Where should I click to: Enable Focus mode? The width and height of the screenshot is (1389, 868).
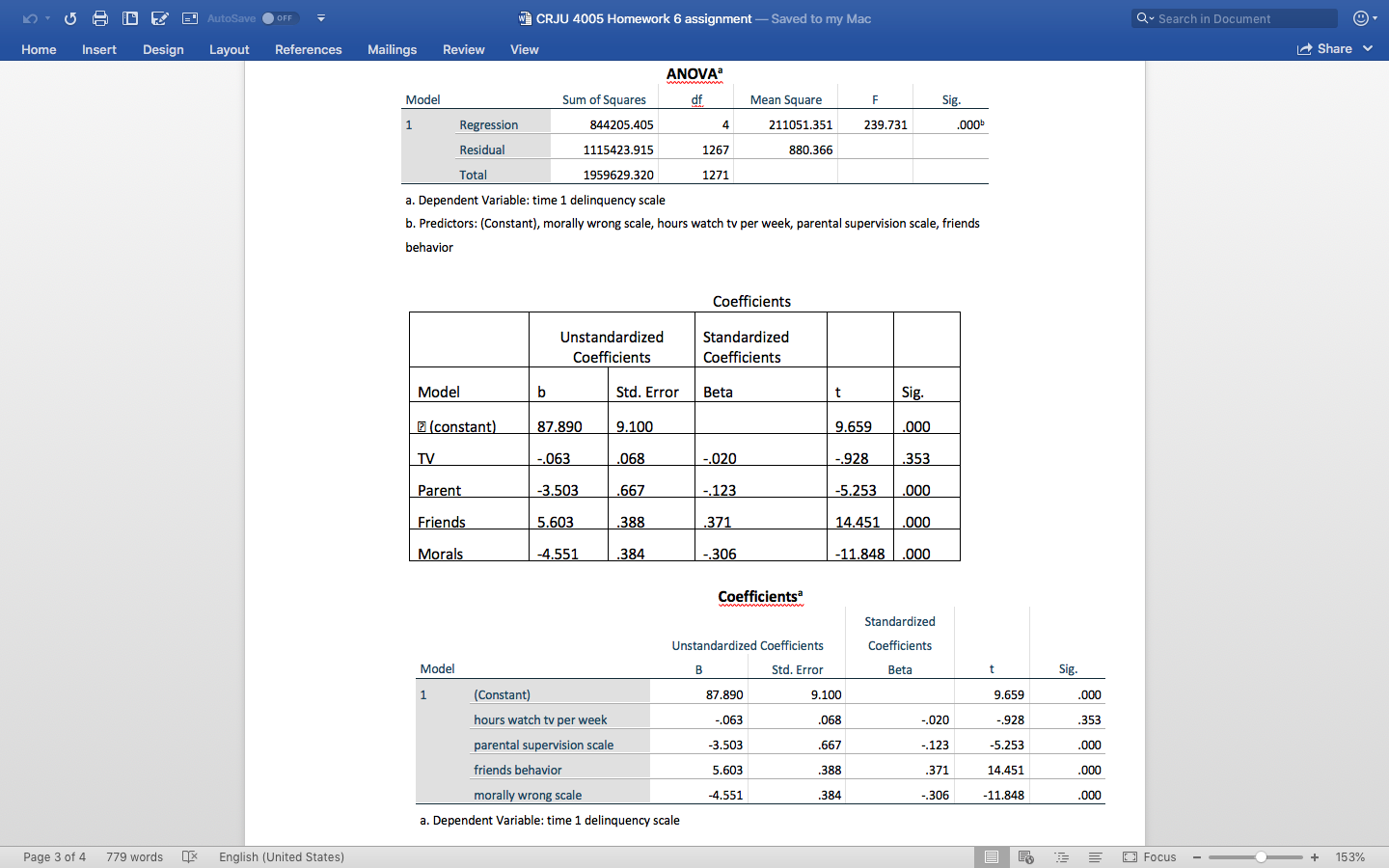1149,856
